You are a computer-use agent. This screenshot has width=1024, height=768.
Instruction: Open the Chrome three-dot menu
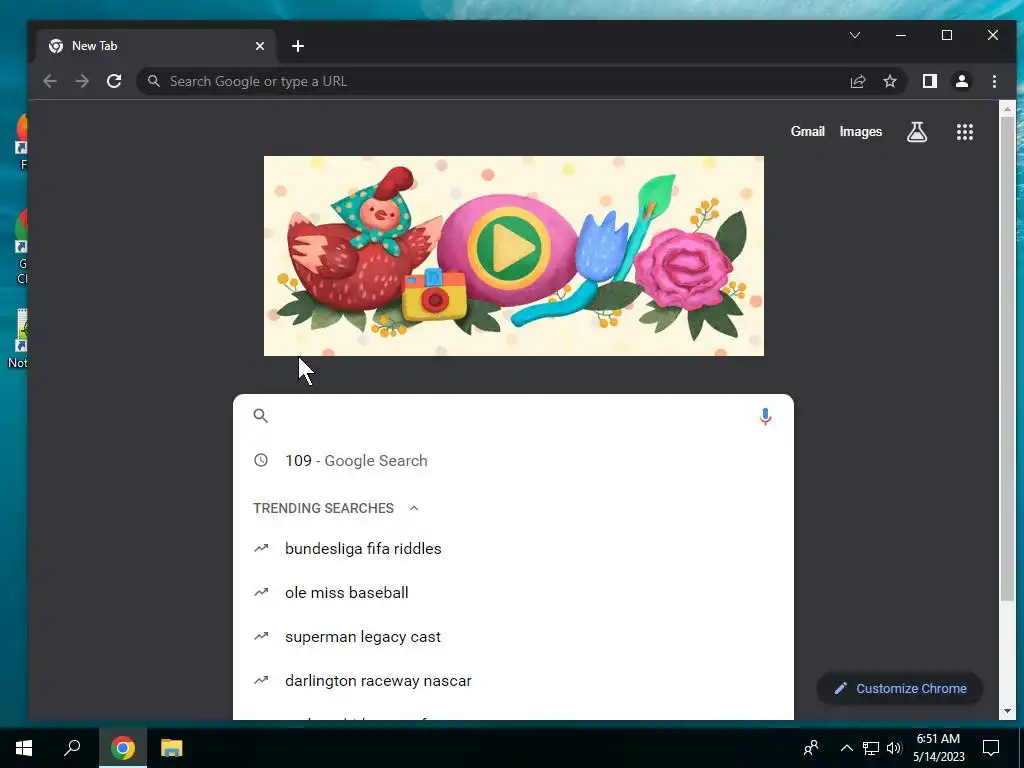[x=994, y=81]
